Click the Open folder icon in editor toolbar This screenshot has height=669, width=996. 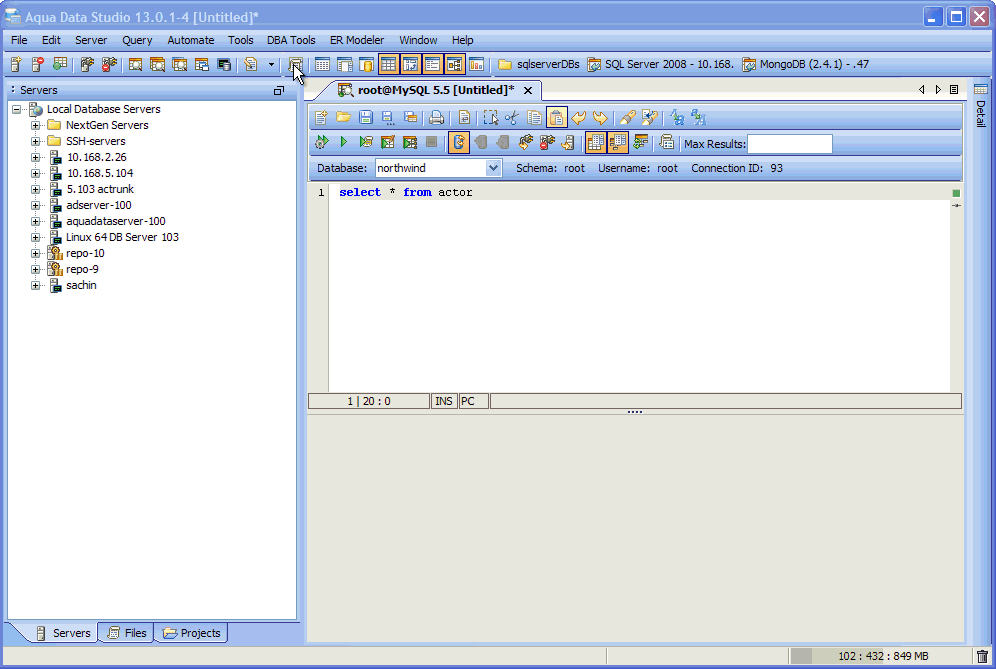[x=344, y=118]
